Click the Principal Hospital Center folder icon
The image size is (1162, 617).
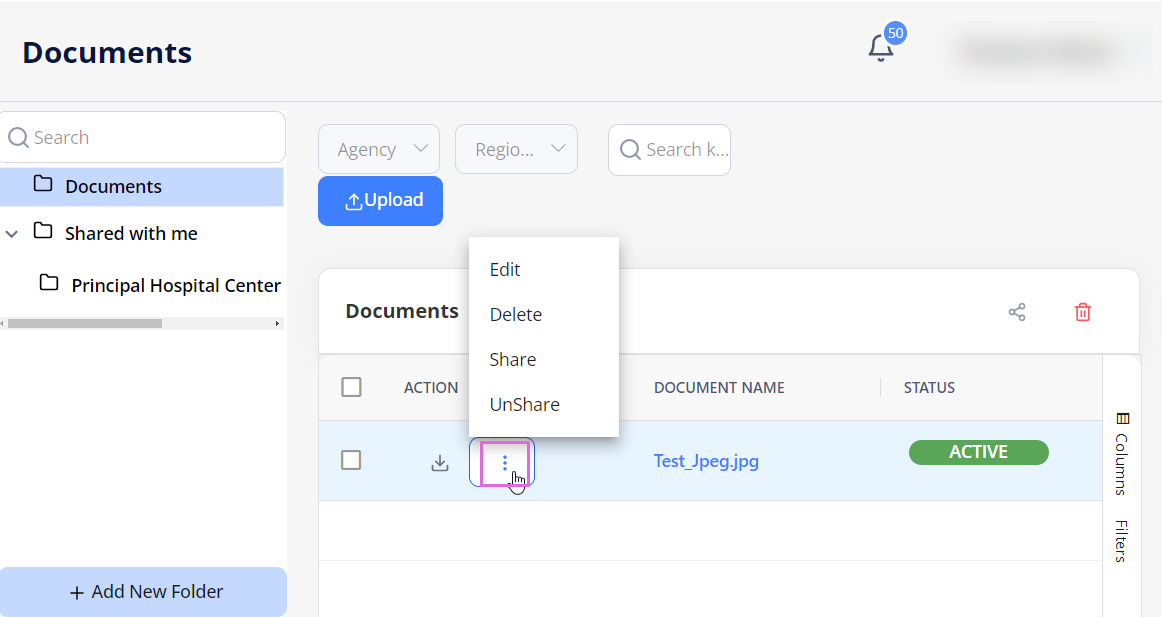click(49, 283)
